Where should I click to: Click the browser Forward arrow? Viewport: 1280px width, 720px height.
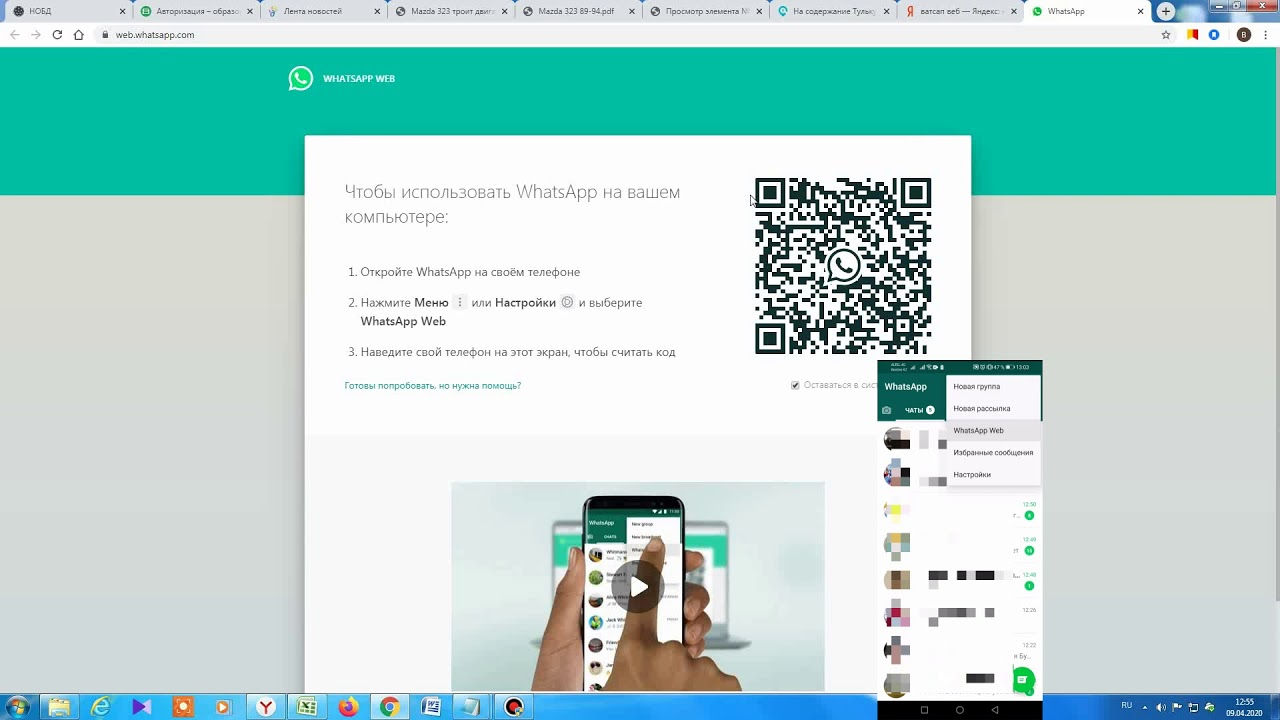36,34
